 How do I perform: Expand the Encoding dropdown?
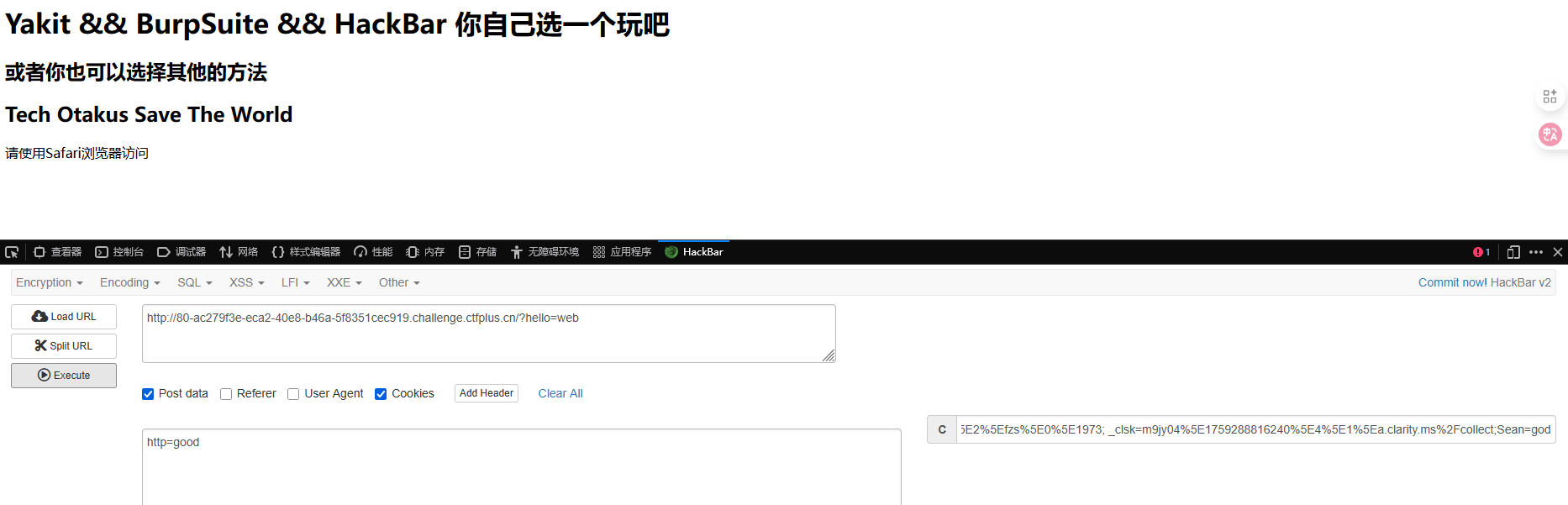[130, 282]
